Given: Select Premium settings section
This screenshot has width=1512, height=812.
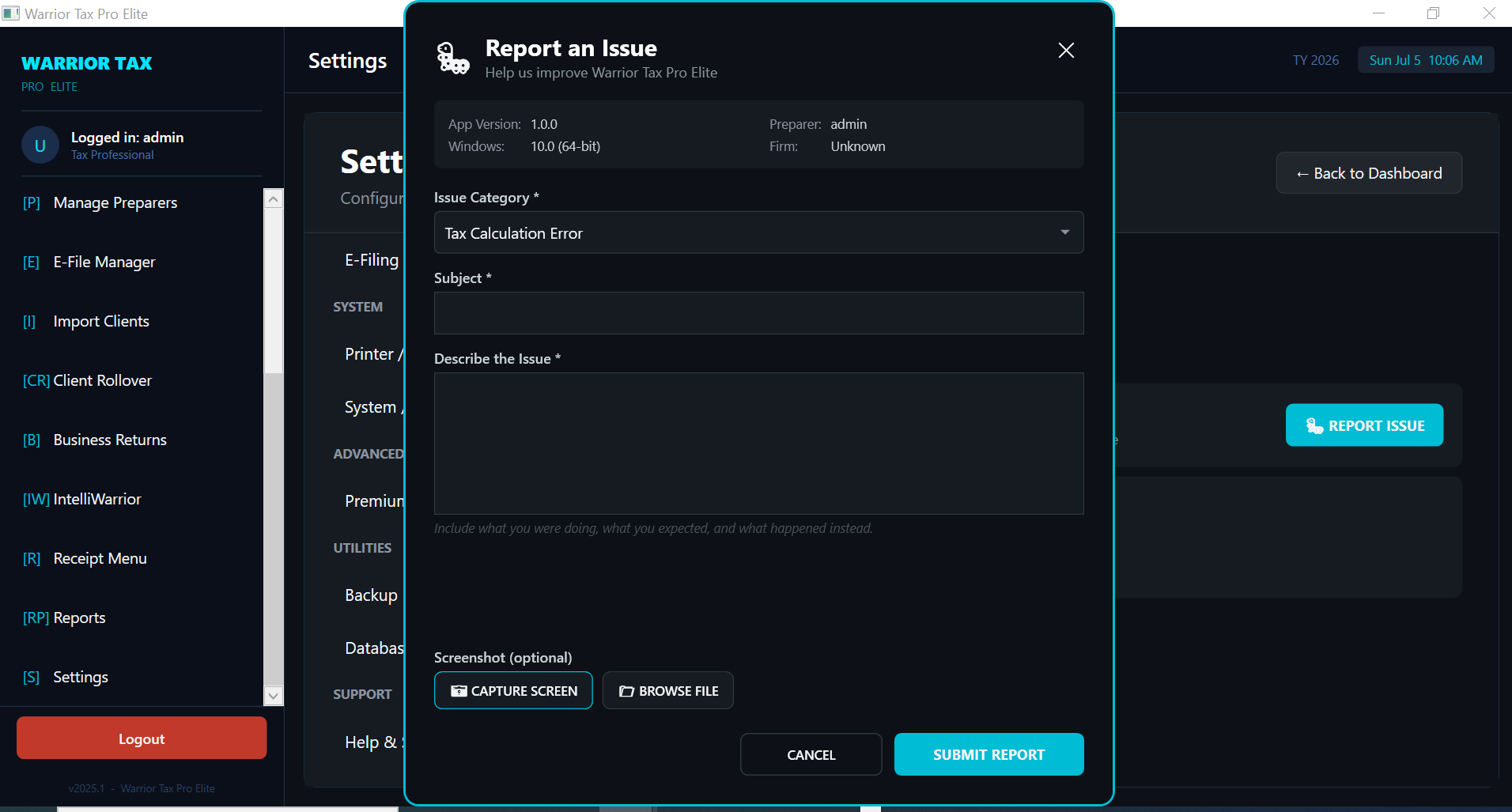Looking at the screenshot, I should click(x=374, y=501).
